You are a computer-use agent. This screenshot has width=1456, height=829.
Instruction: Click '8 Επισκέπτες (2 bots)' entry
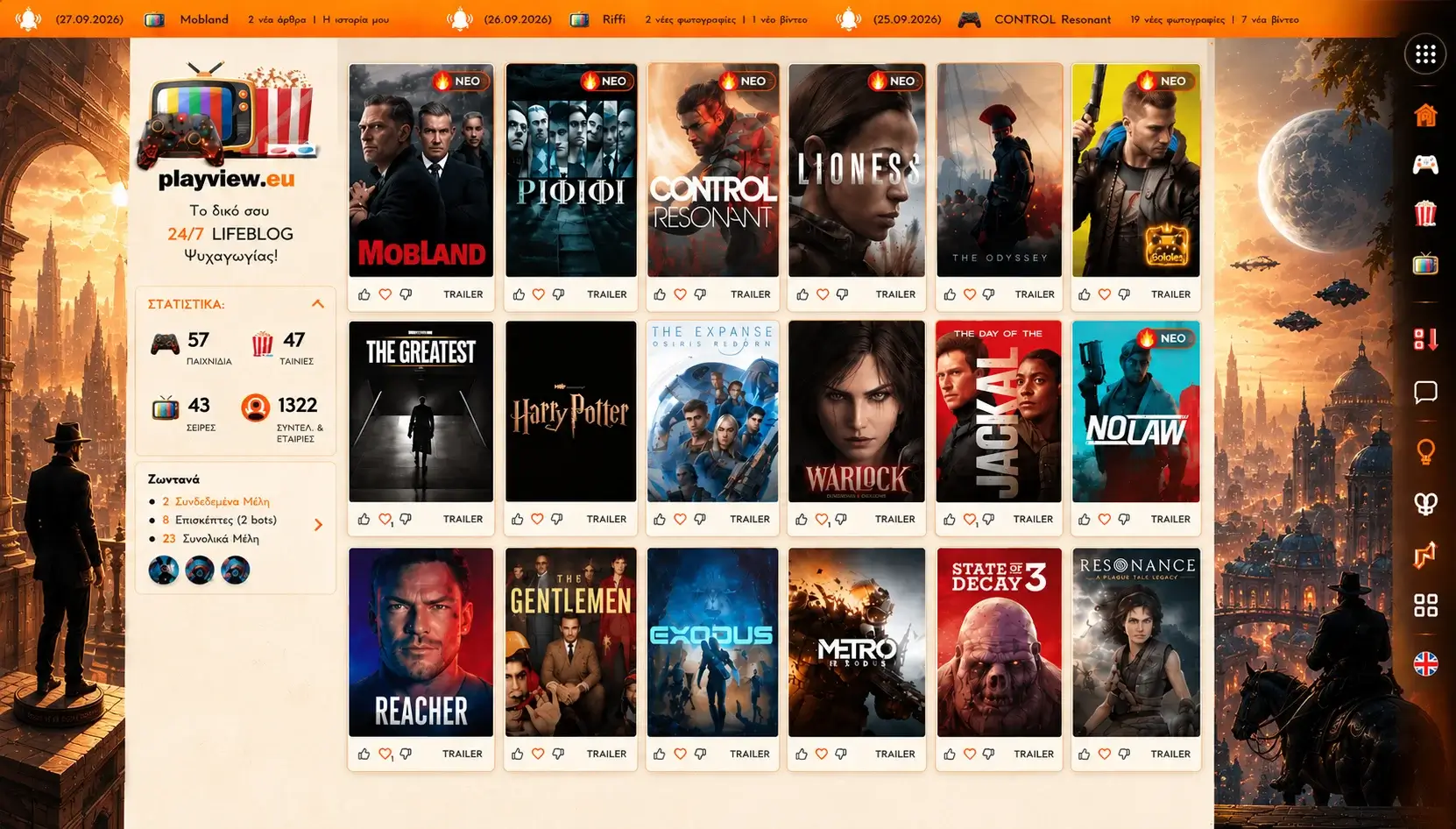pyautogui.click(x=219, y=520)
